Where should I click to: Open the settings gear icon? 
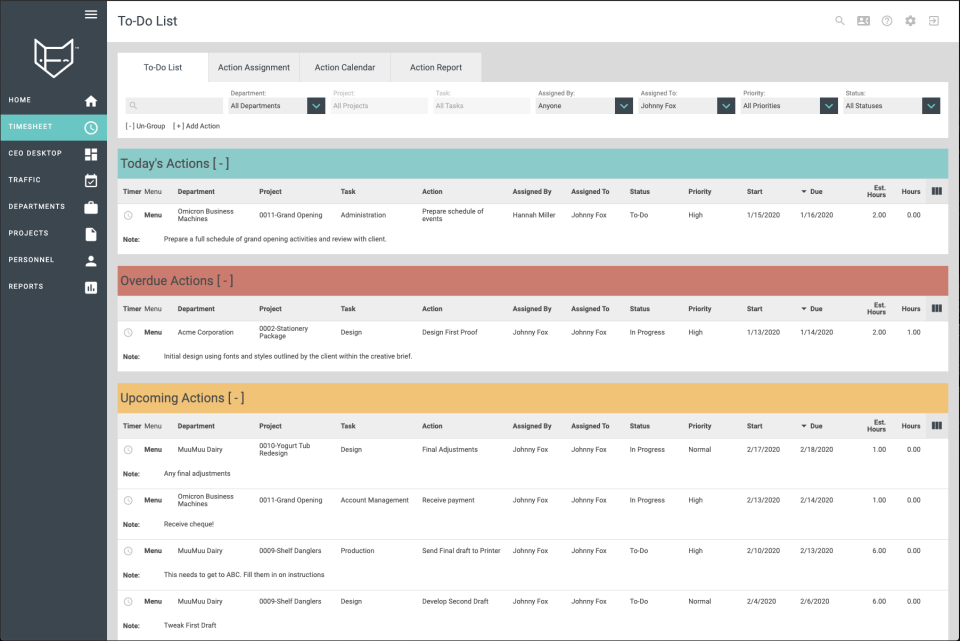point(910,20)
